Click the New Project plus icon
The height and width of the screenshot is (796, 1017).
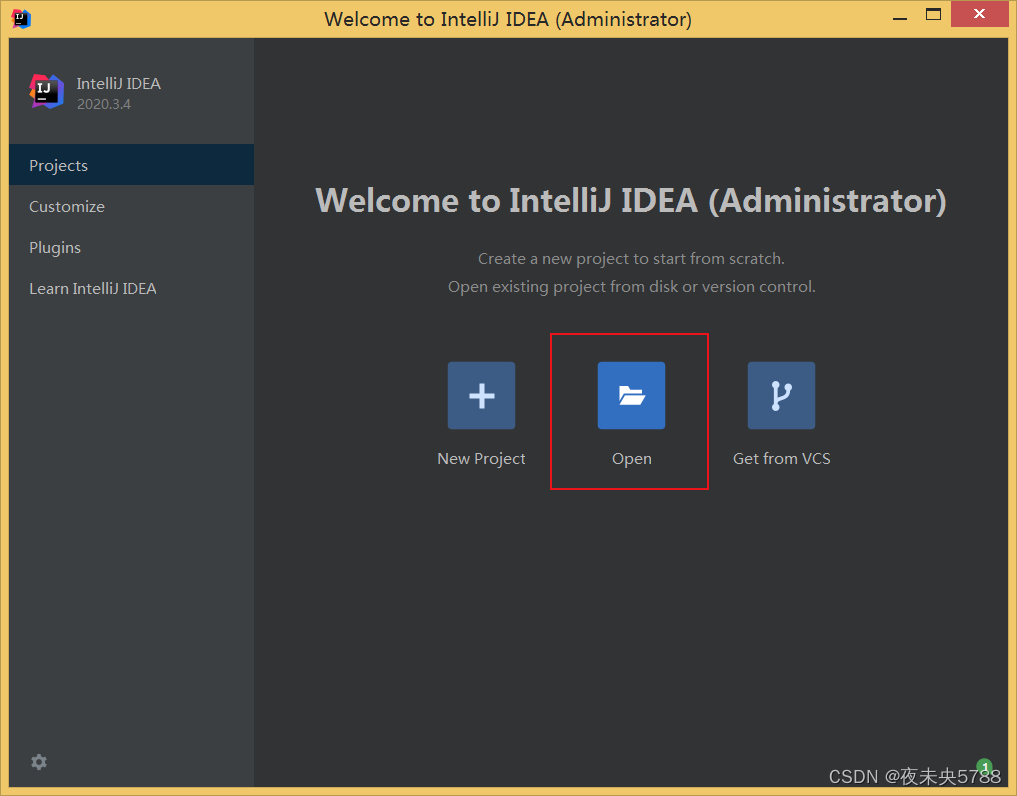coord(481,395)
